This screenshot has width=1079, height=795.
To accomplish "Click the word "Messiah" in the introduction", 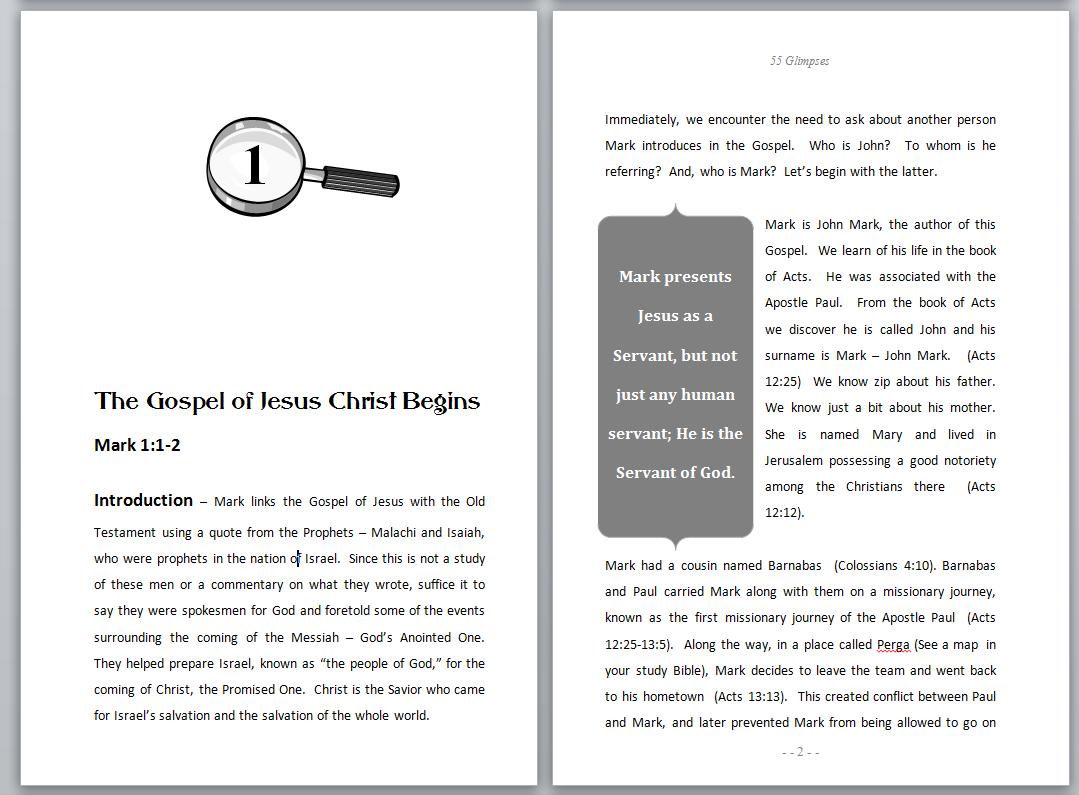I will tap(315, 637).
